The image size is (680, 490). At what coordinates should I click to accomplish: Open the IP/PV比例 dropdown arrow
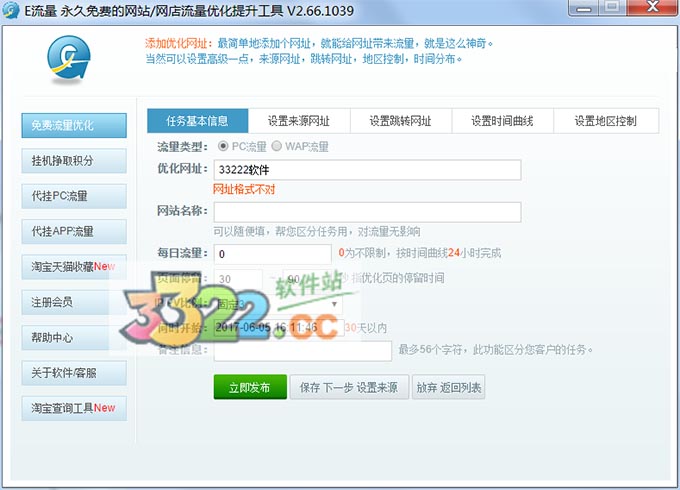pos(334,304)
